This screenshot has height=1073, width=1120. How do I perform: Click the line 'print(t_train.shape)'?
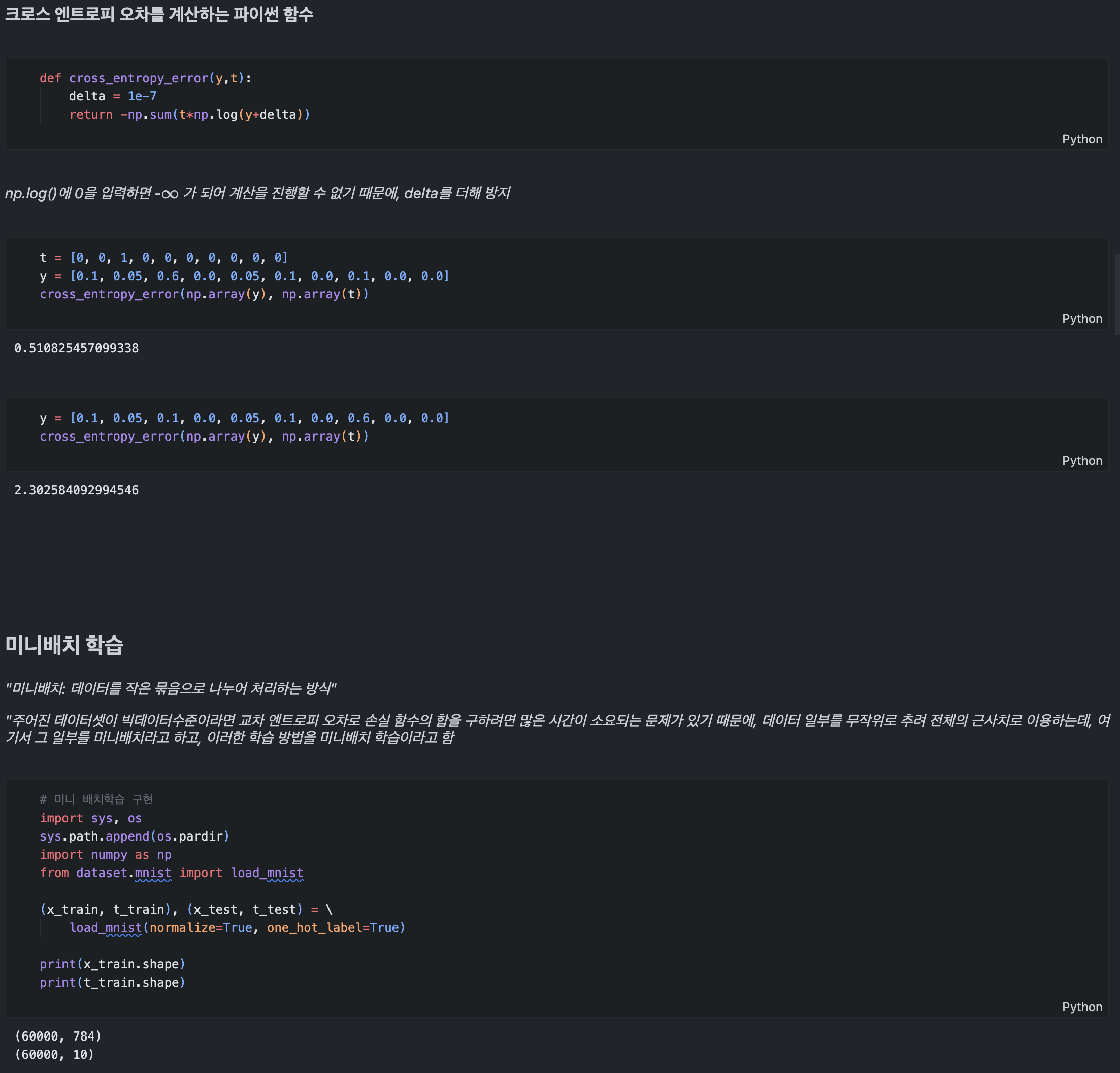pyautogui.click(x=113, y=983)
